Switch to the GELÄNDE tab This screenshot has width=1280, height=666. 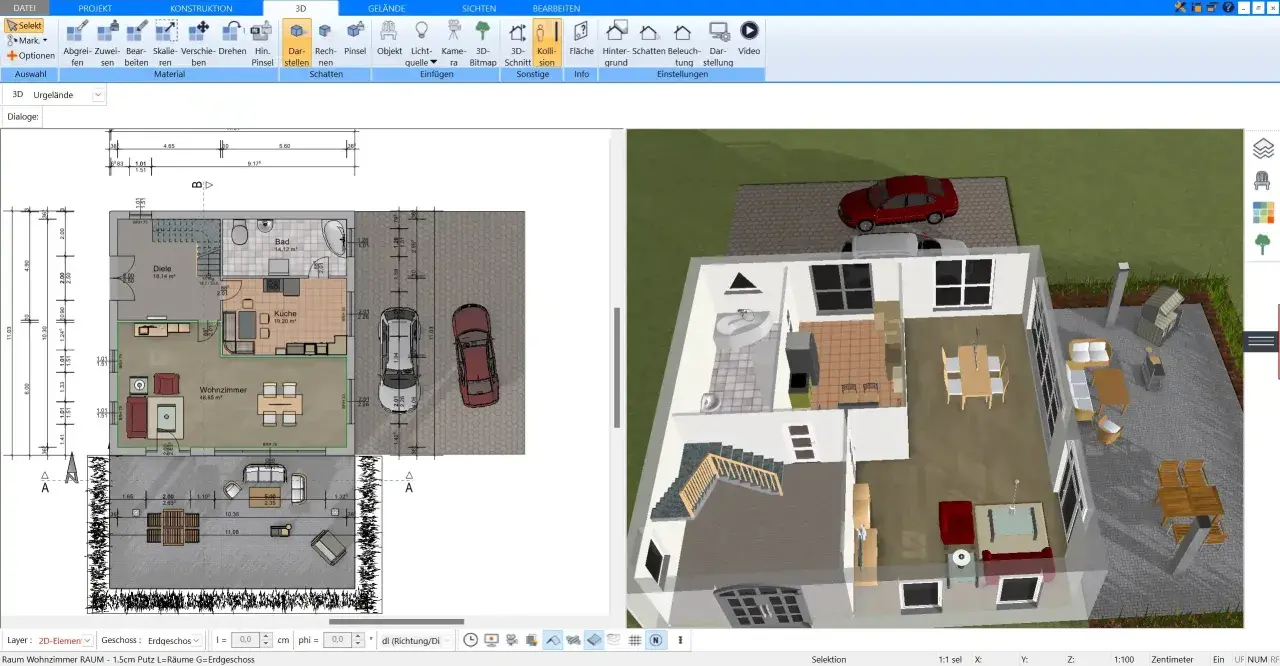tap(386, 7)
